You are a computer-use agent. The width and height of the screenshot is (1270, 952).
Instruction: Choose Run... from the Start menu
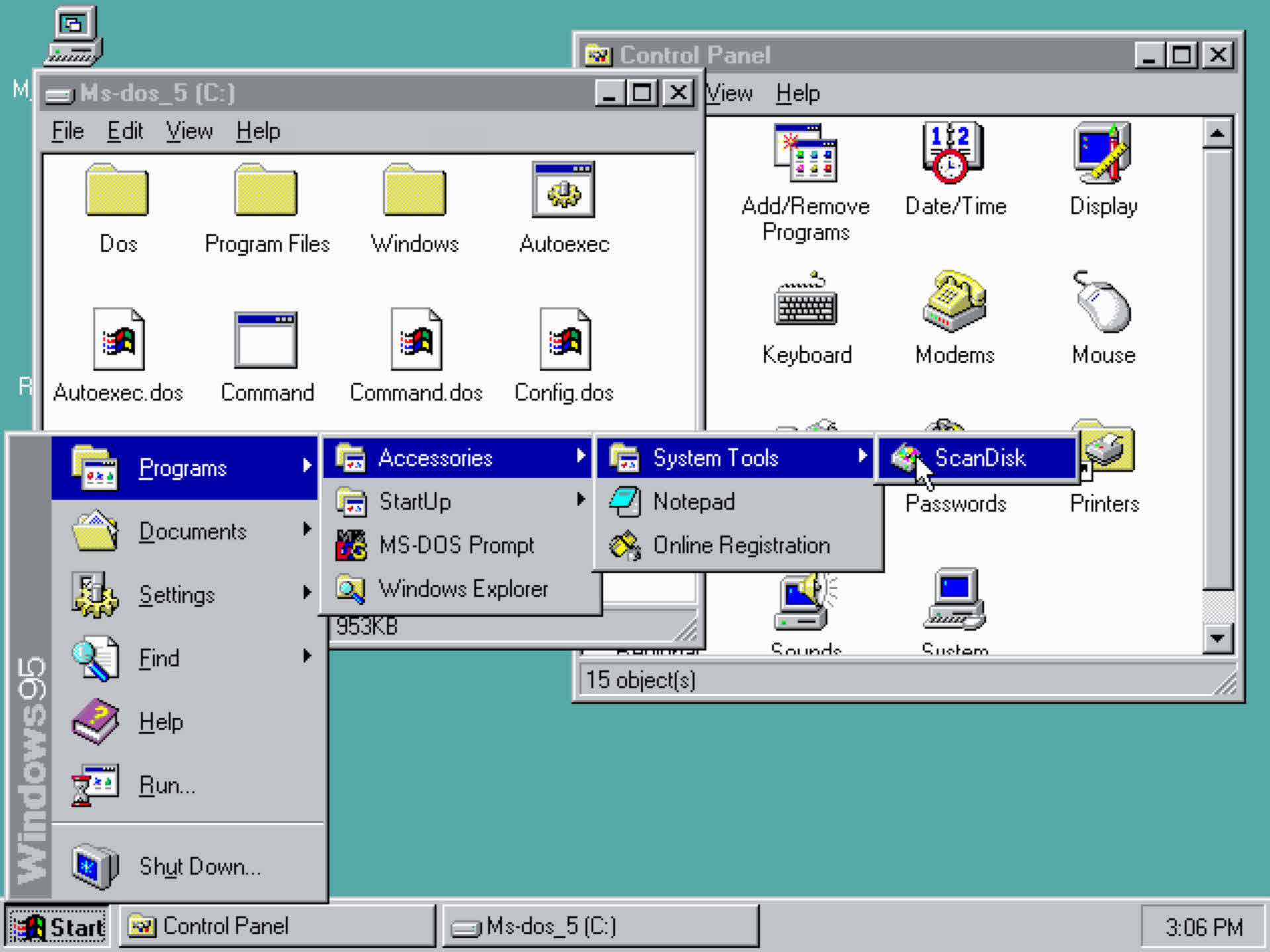tap(189, 785)
